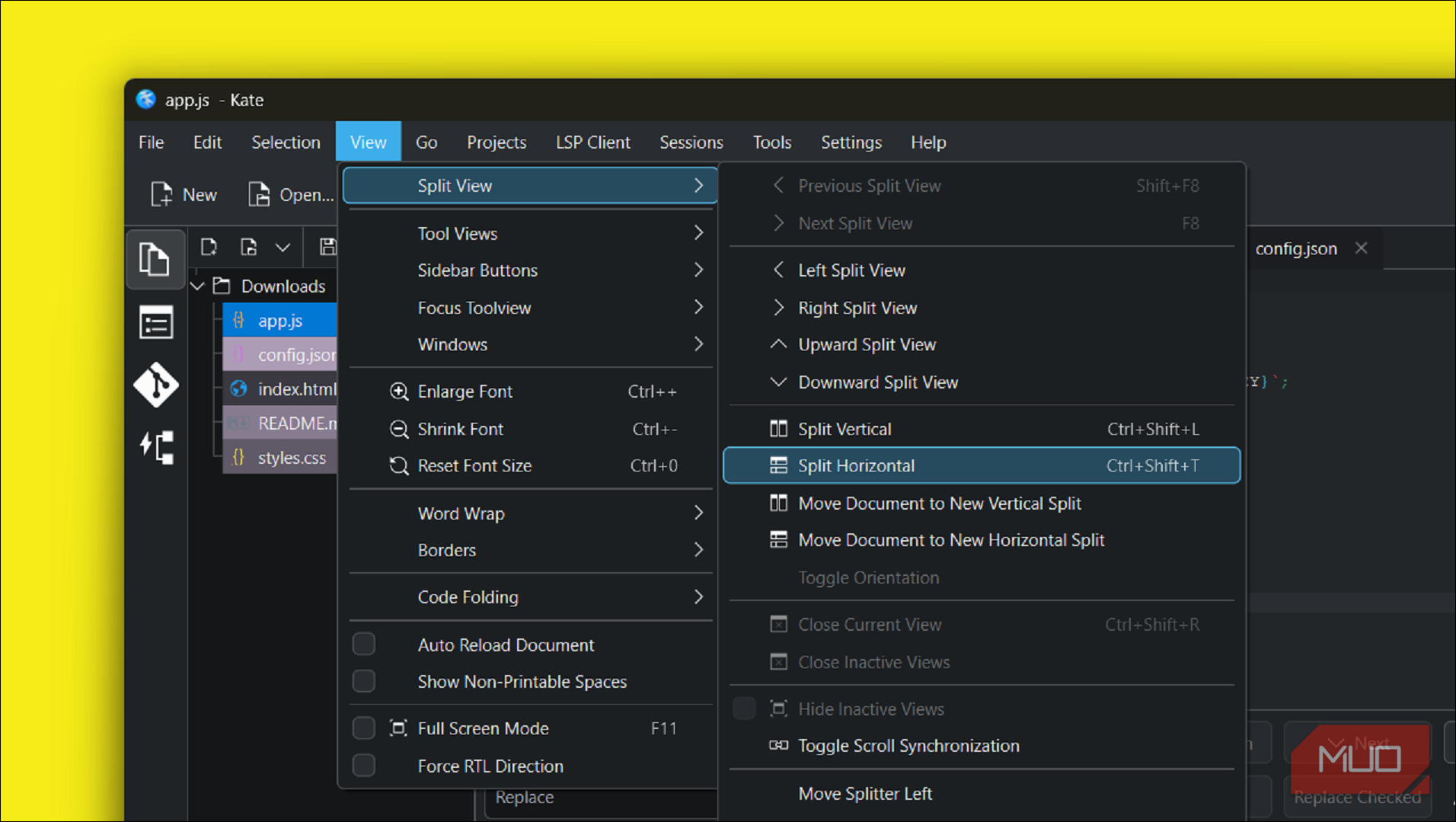Open the Documents sidebar panel icon
Image resolution: width=1456 pixels, height=822 pixels.
pos(155,259)
